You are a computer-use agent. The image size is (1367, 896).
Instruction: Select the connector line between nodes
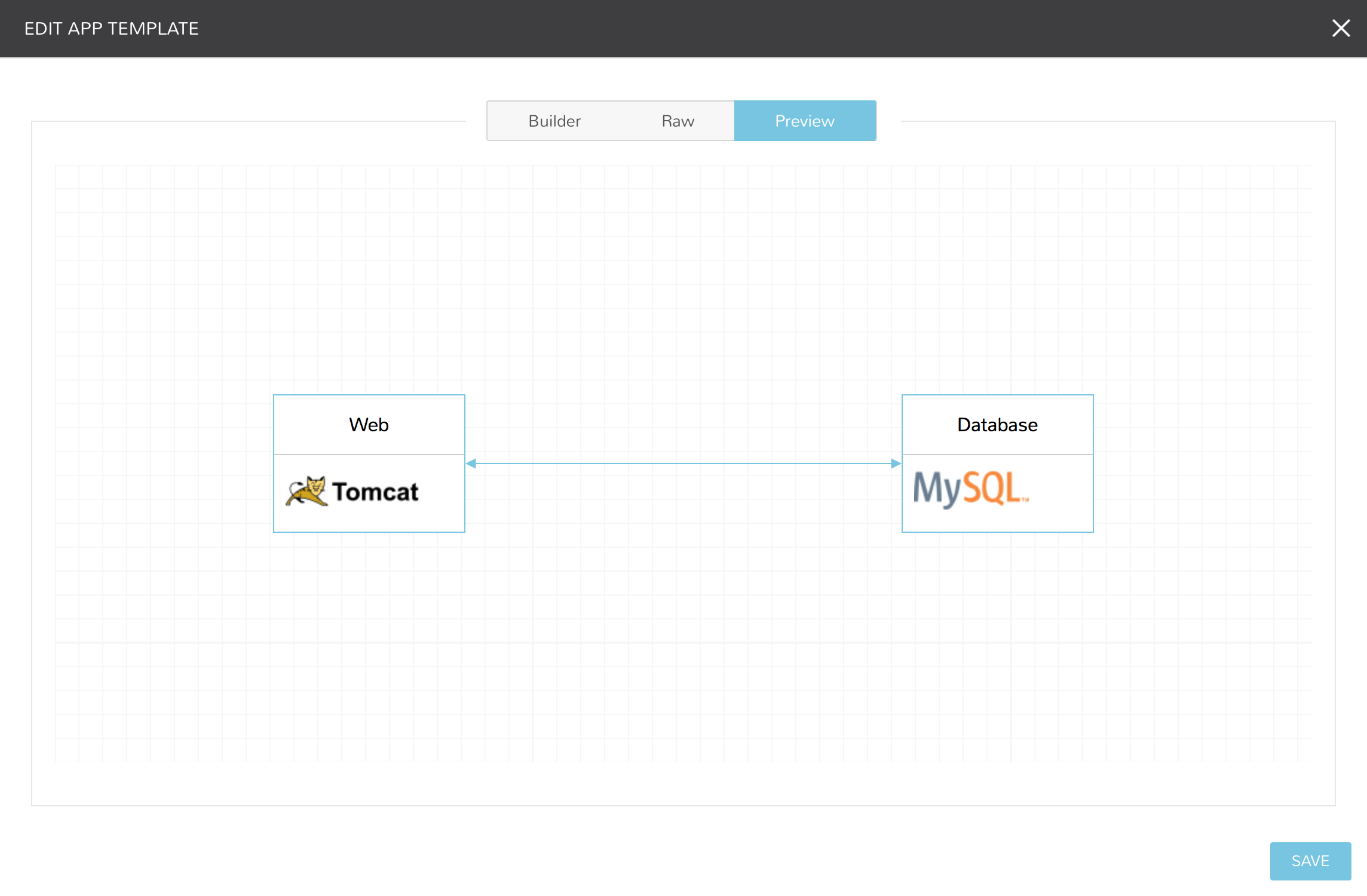coord(683,464)
